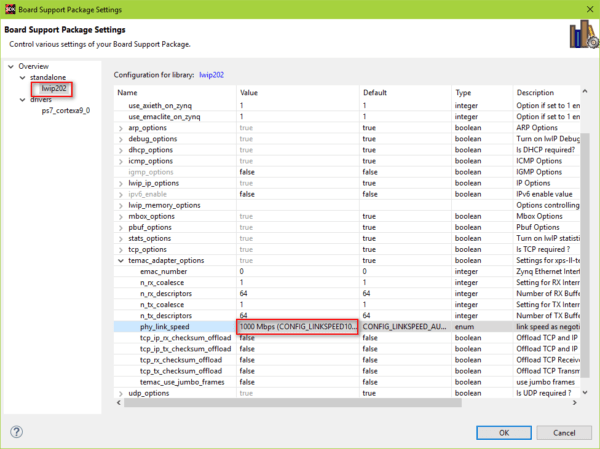This screenshot has height=449, width=600.
Task: Expand the udp_options row
Action: [x=122, y=393]
